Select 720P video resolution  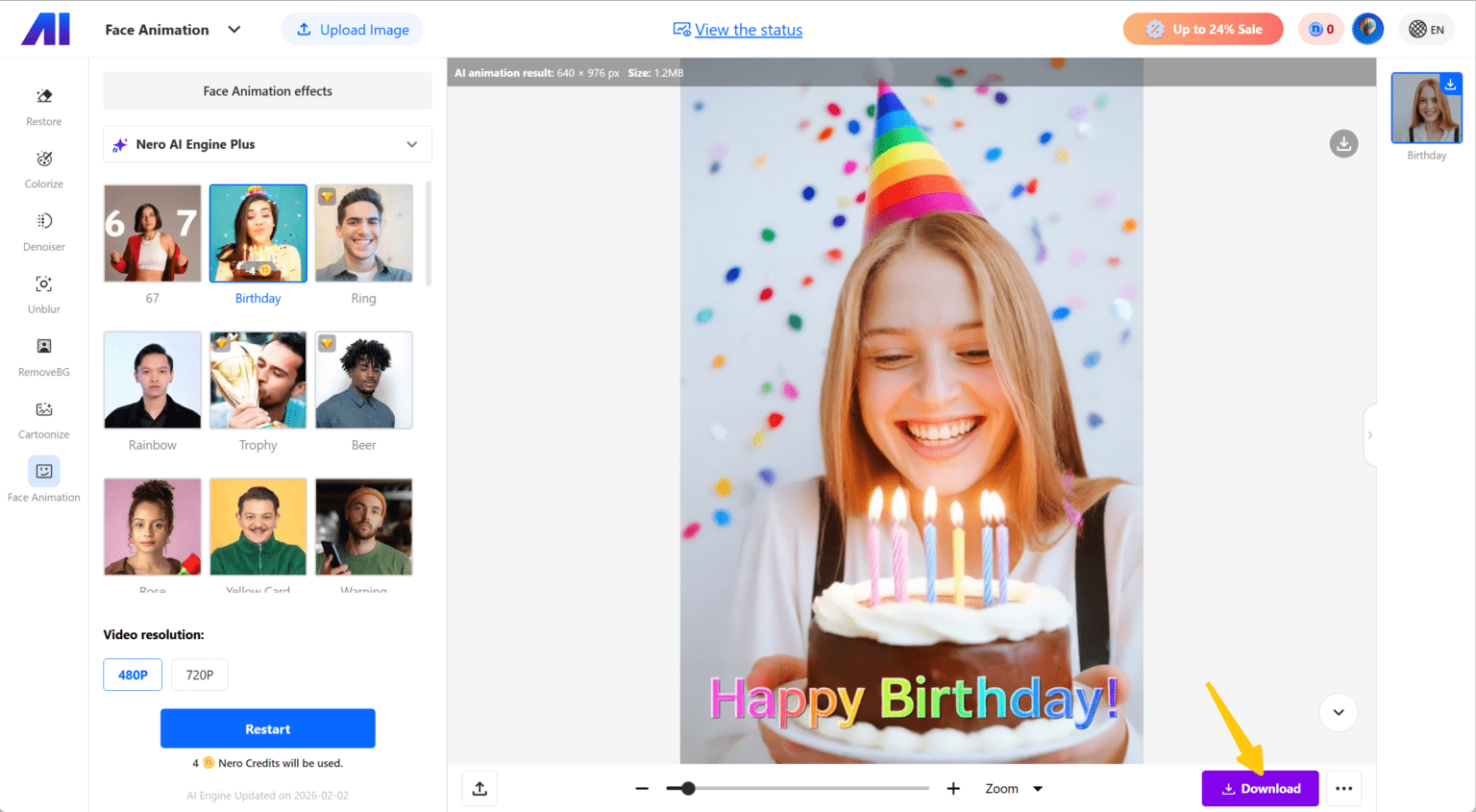[200, 675]
